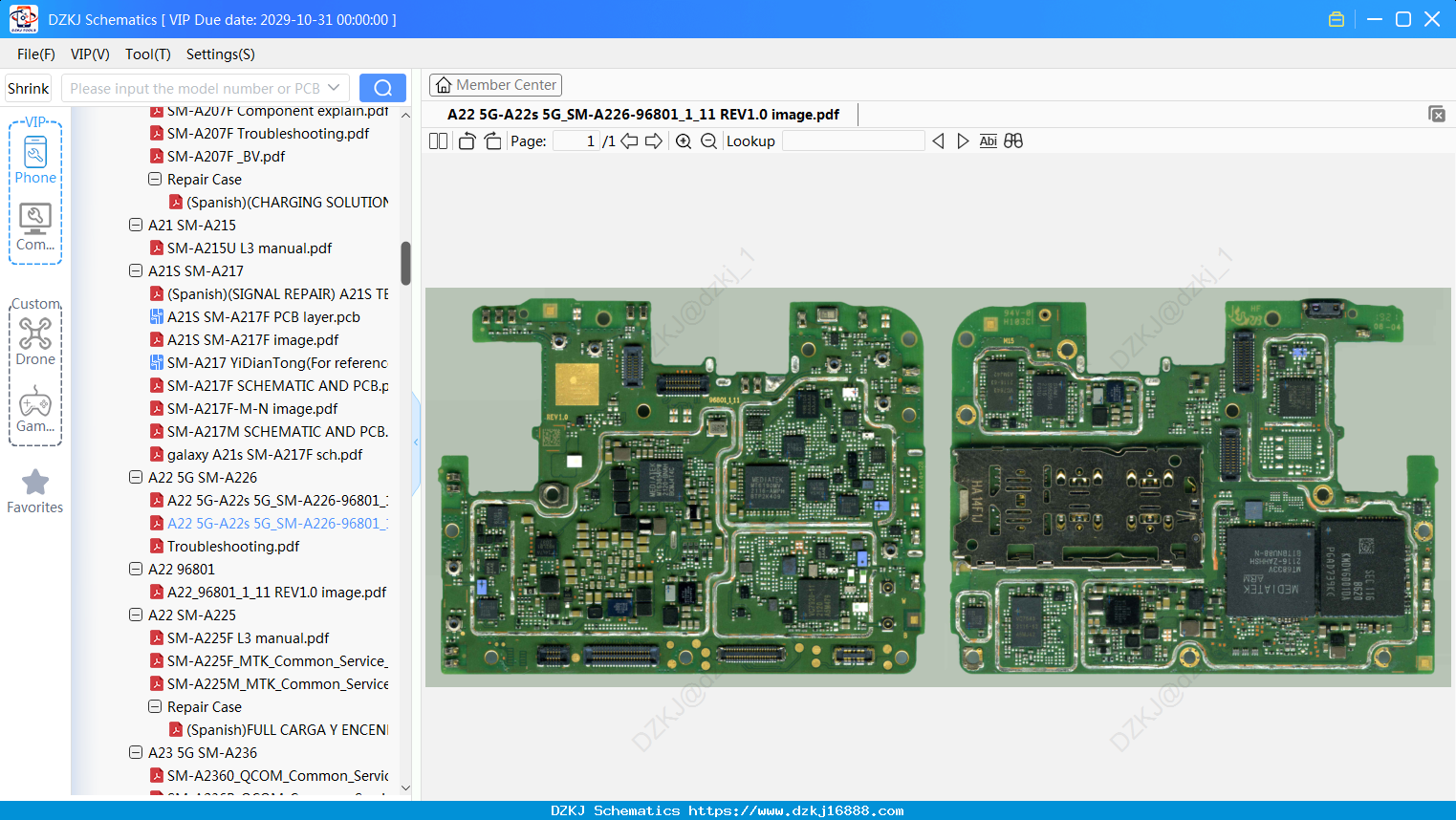Go to the next page arrow
This screenshot has width=1456, height=820.
[x=654, y=141]
